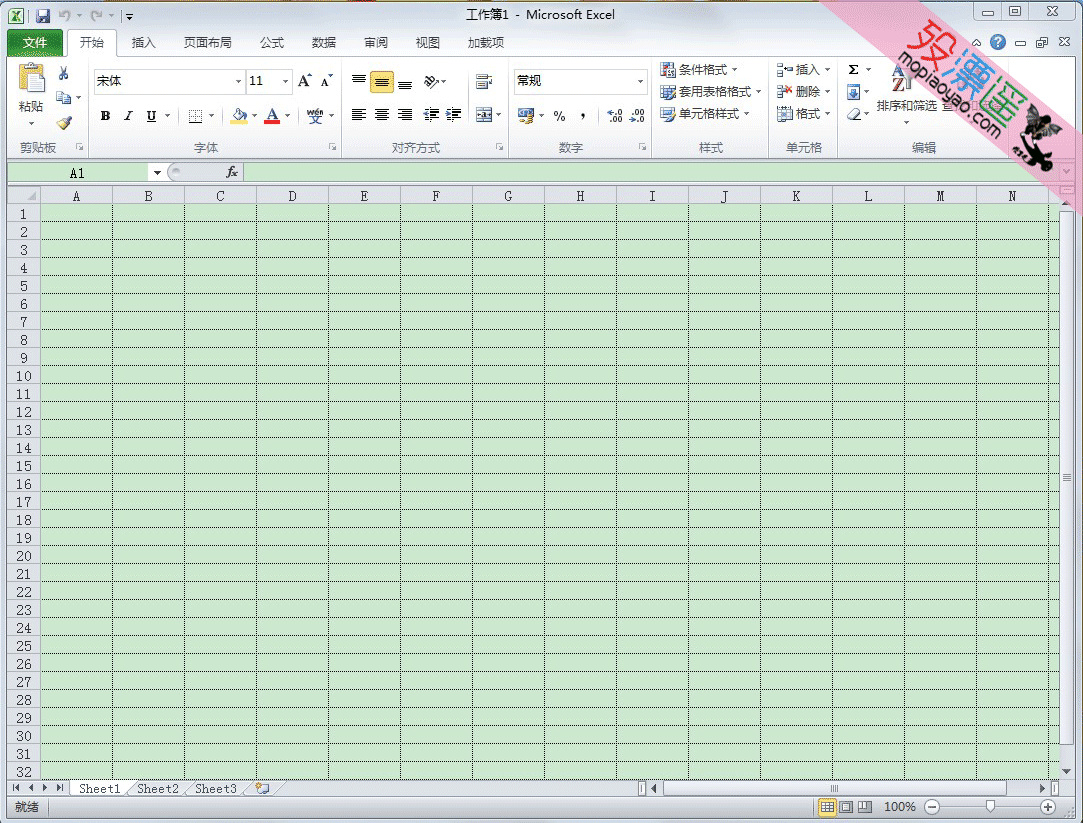Click the AutoSum sigma icon

(x=854, y=70)
